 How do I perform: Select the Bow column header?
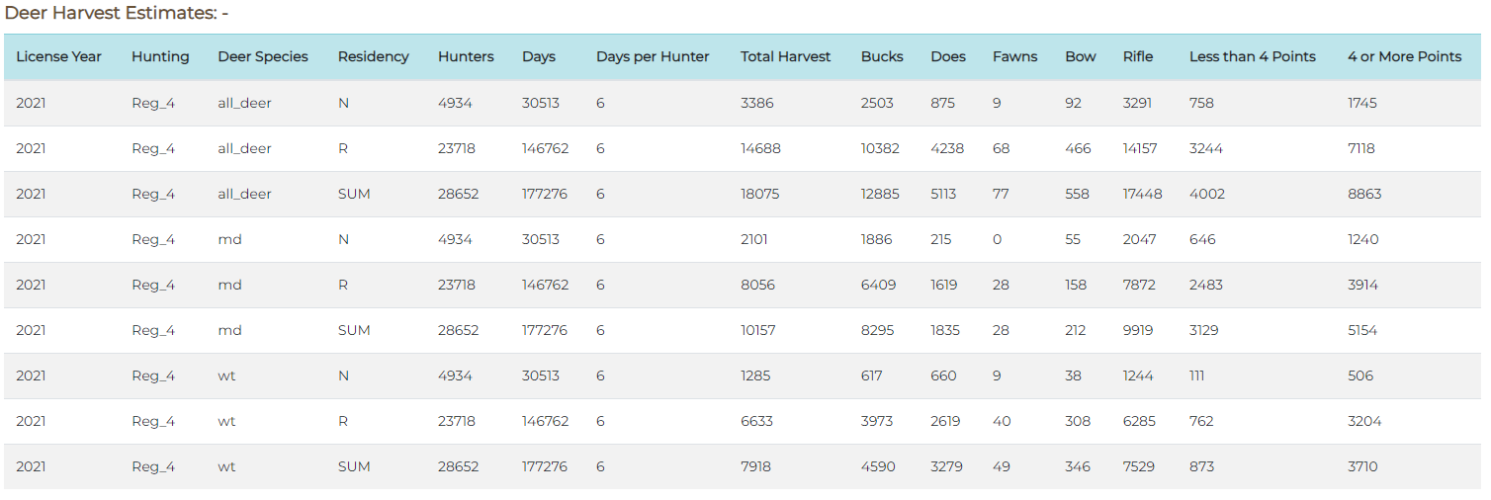[1081, 57]
